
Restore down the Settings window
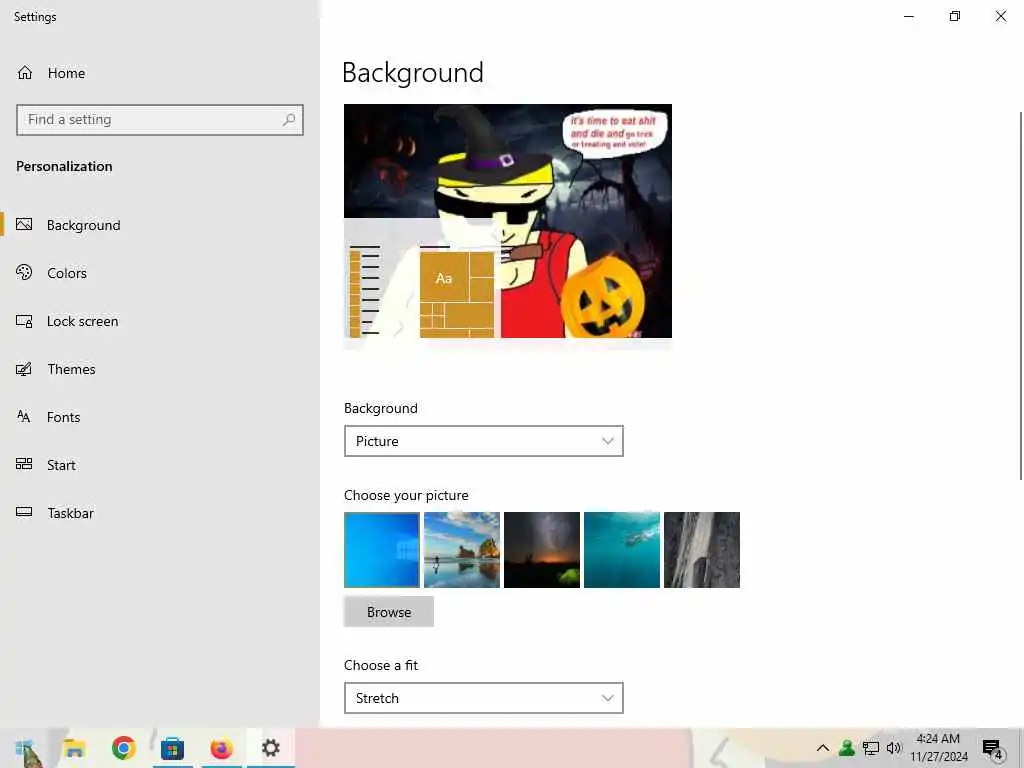[x=955, y=16]
